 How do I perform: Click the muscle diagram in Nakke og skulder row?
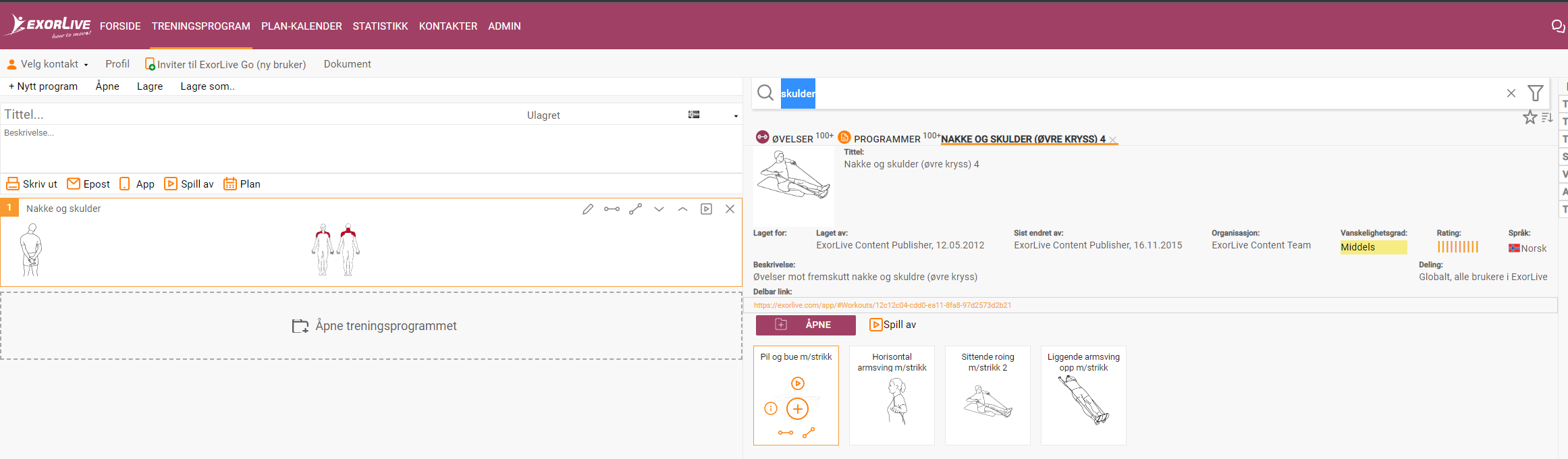coord(335,250)
